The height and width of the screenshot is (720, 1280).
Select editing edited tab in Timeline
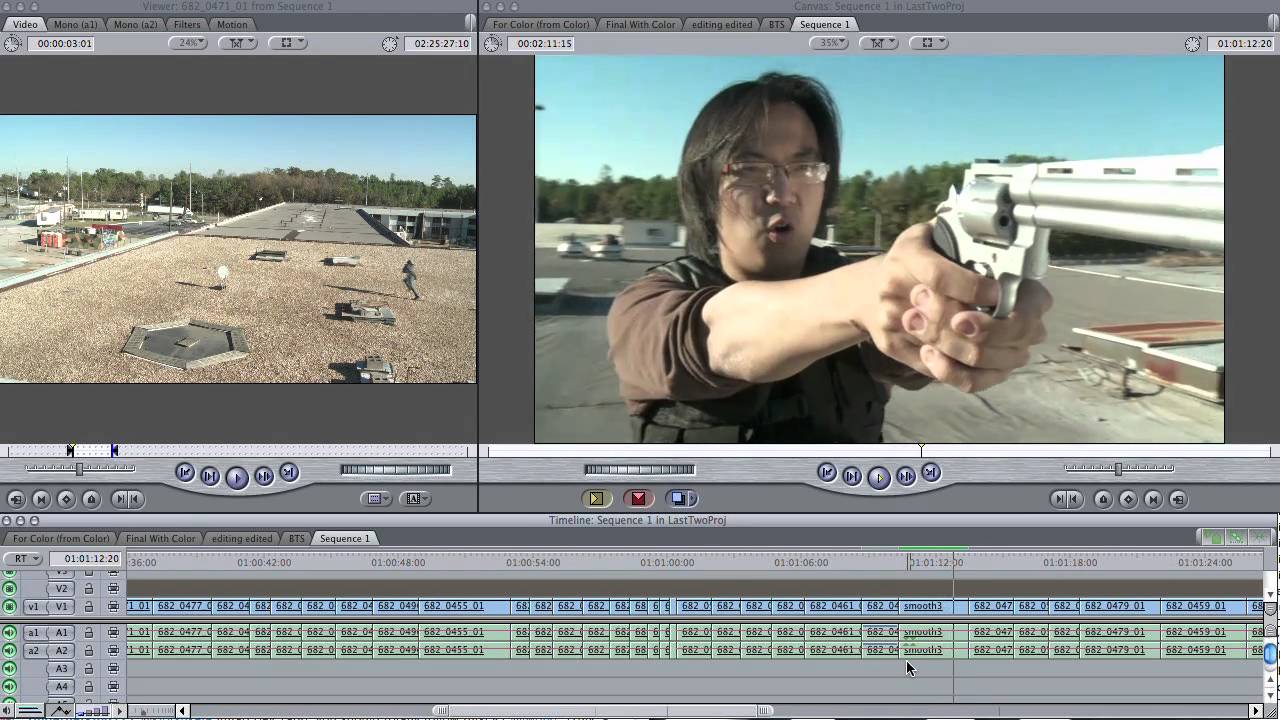click(242, 538)
